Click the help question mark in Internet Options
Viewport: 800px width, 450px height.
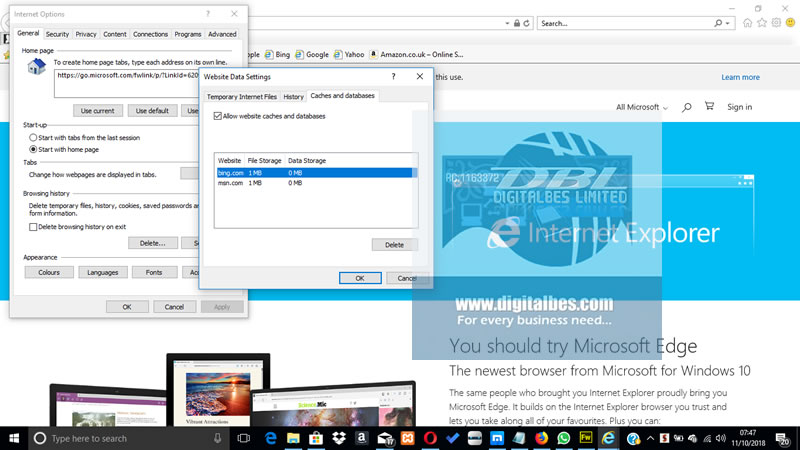coord(208,14)
